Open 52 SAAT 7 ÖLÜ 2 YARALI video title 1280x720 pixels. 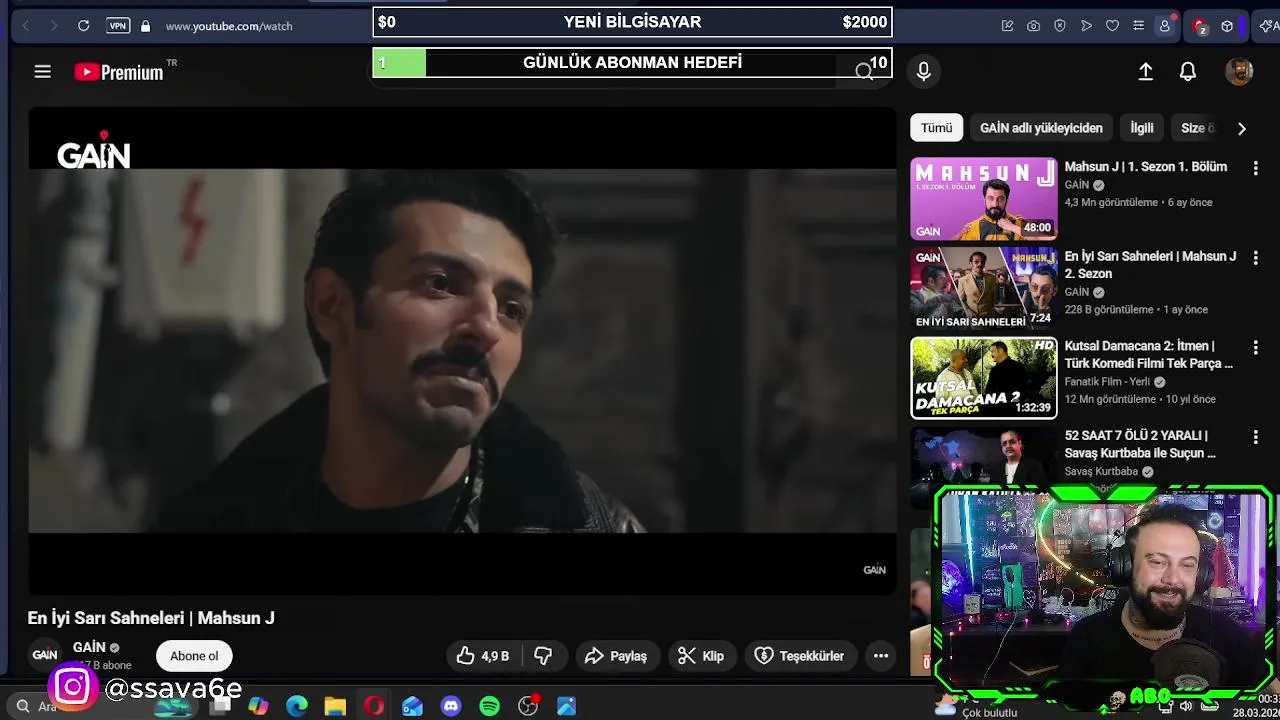coord(1140,444)
